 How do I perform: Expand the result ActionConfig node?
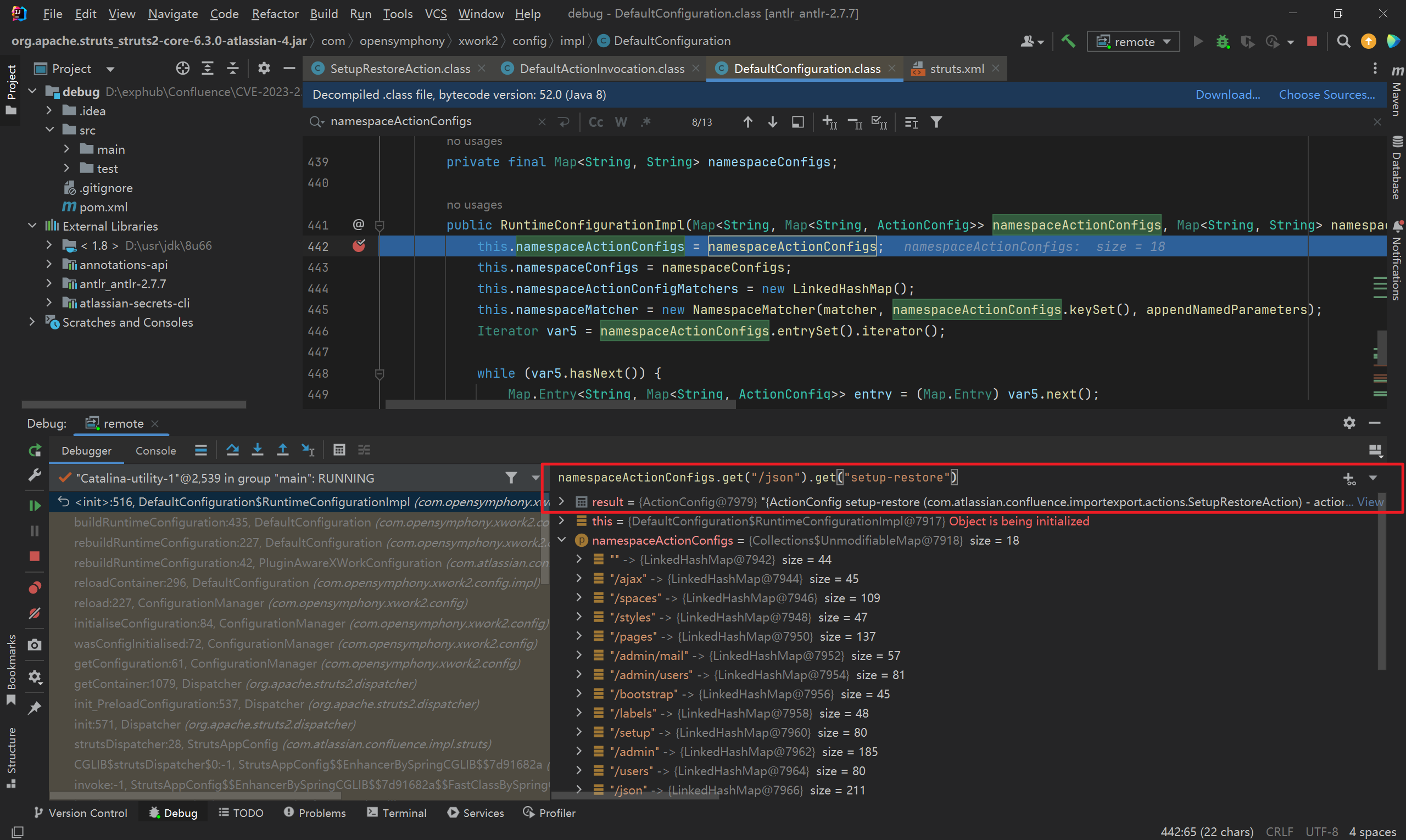[x=561, y=501]
